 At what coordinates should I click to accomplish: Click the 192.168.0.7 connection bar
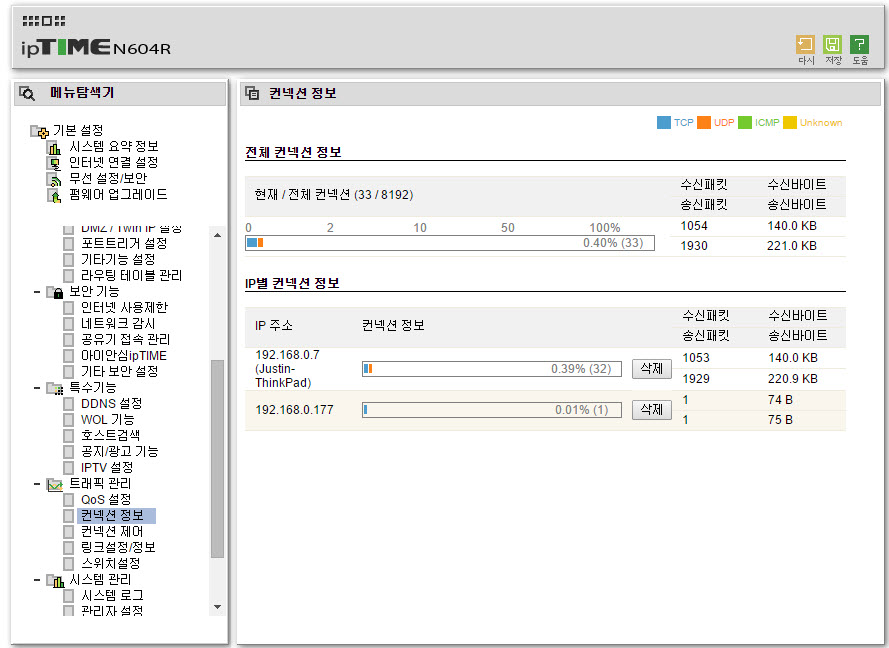pos(492,369)
